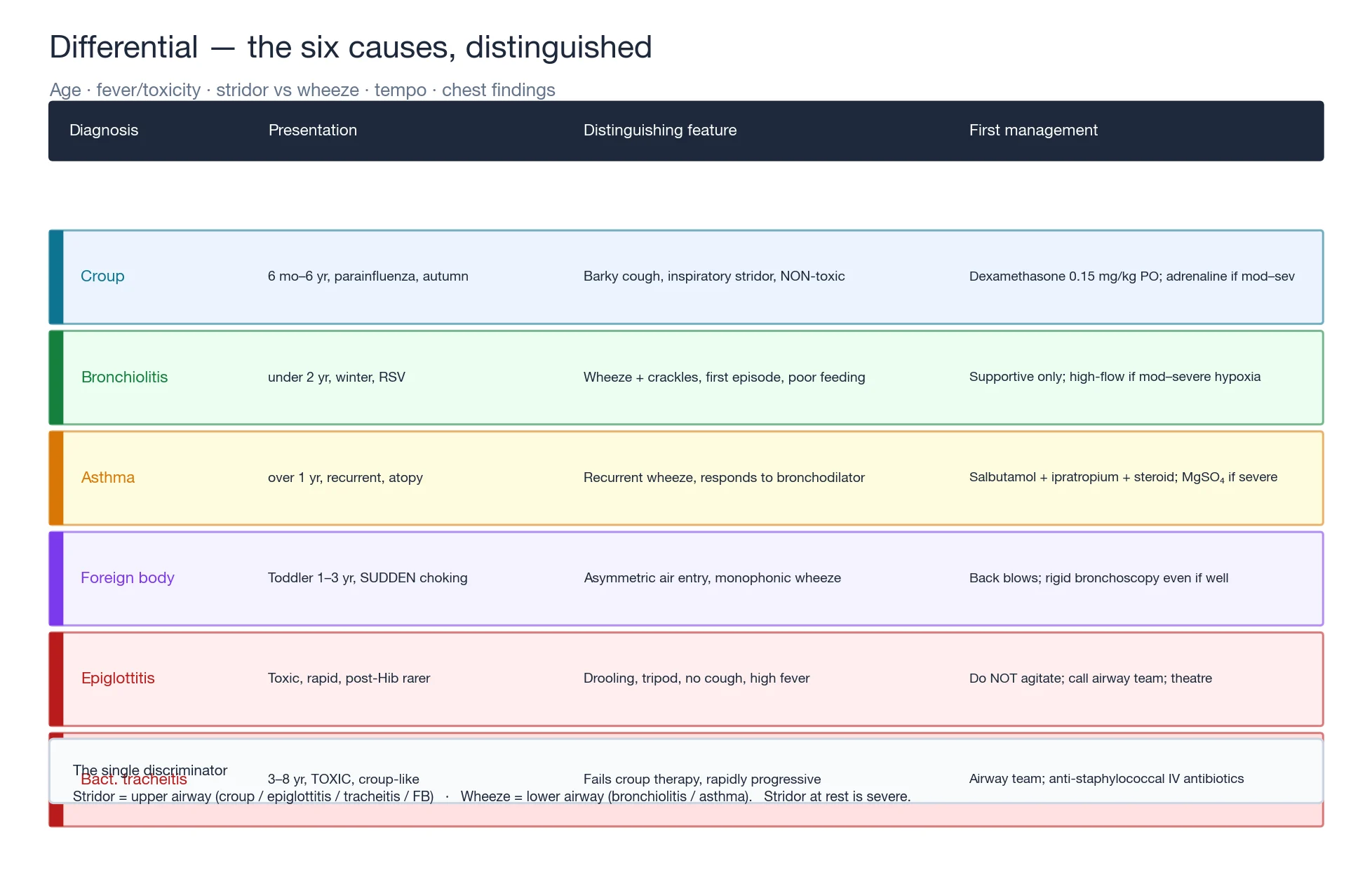Click 'Back blows; rigid bronchoscopy' management cell
The image size is (1372, 870).
(1099, 578)
